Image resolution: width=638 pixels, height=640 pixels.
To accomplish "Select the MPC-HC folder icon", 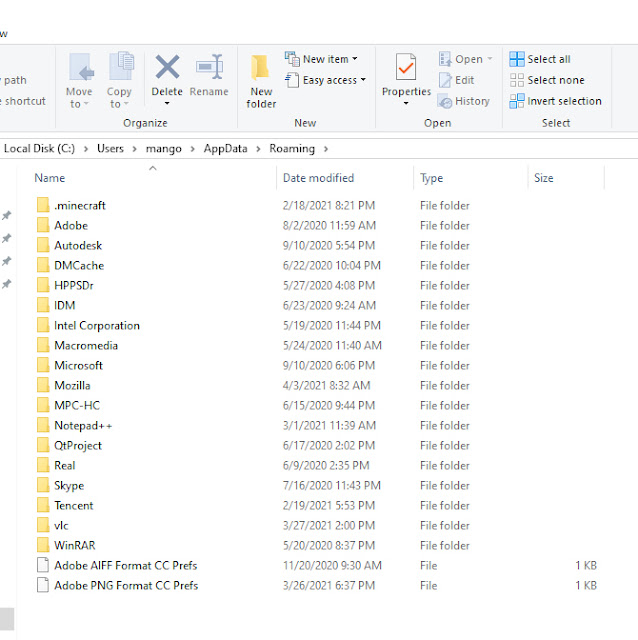I will [x=43, y=405].
